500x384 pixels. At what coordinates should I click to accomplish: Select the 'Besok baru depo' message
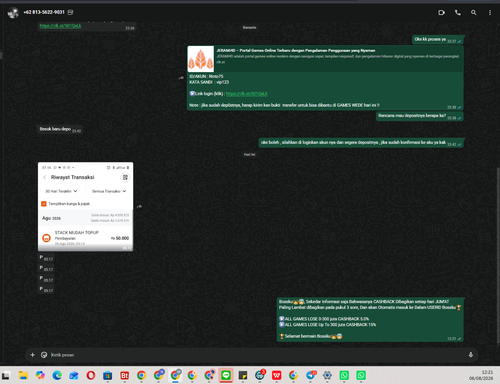tap(60, 129)
